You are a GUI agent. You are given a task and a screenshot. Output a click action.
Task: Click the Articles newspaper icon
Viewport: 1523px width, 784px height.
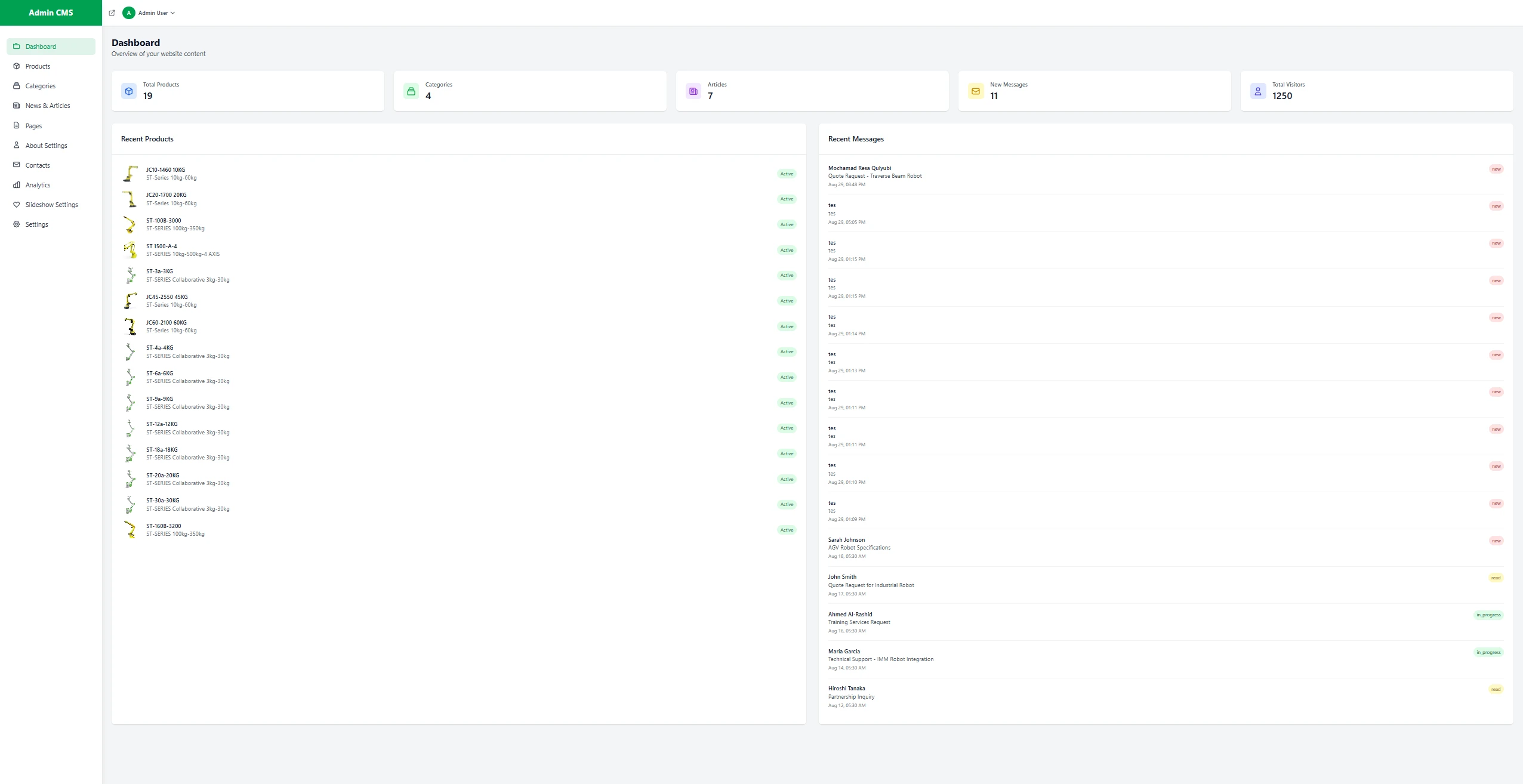[x=693, y=91]
